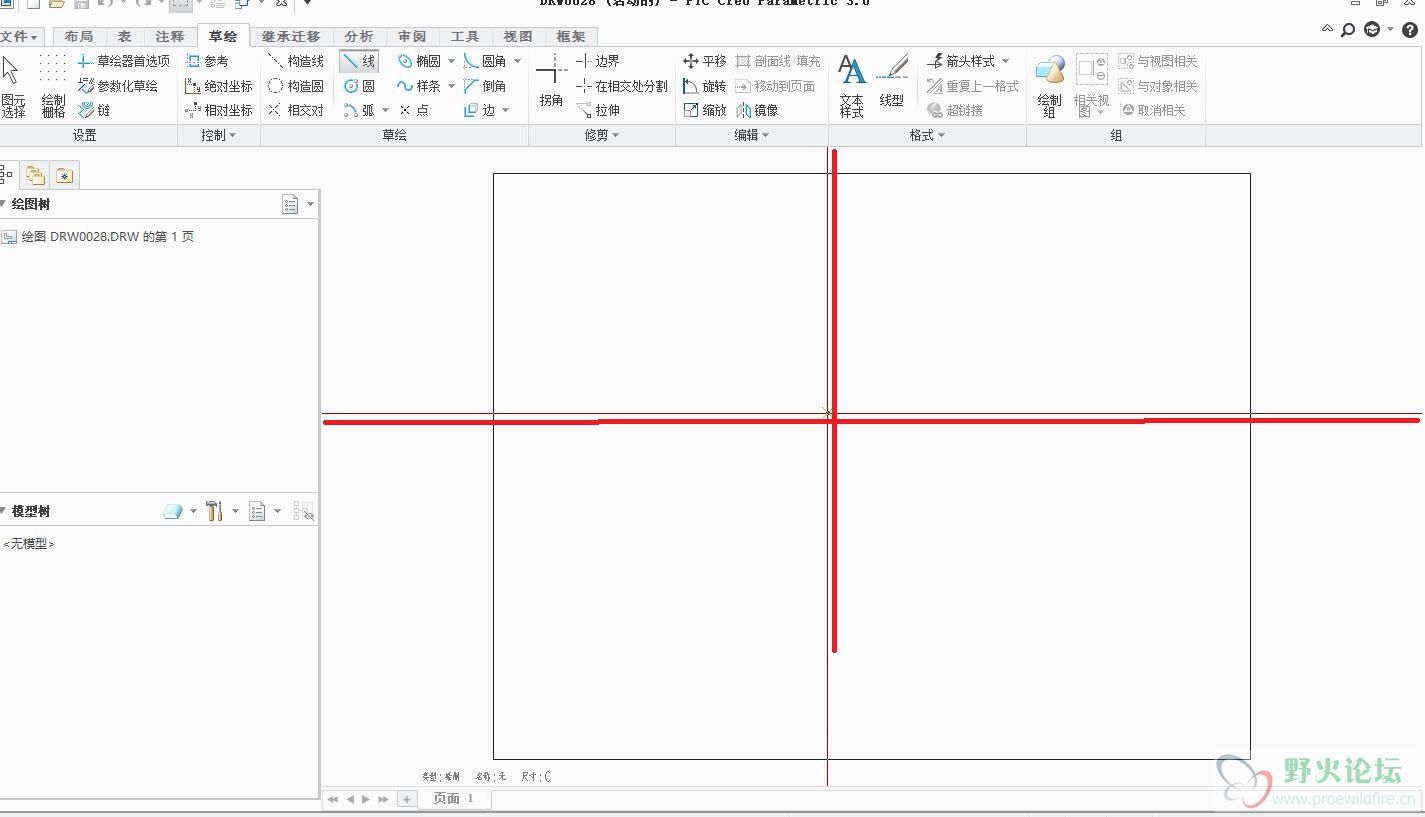Select the 弧 arc tool
Image resolution: width=1425 pixels, height=817 pixels.
359,110
